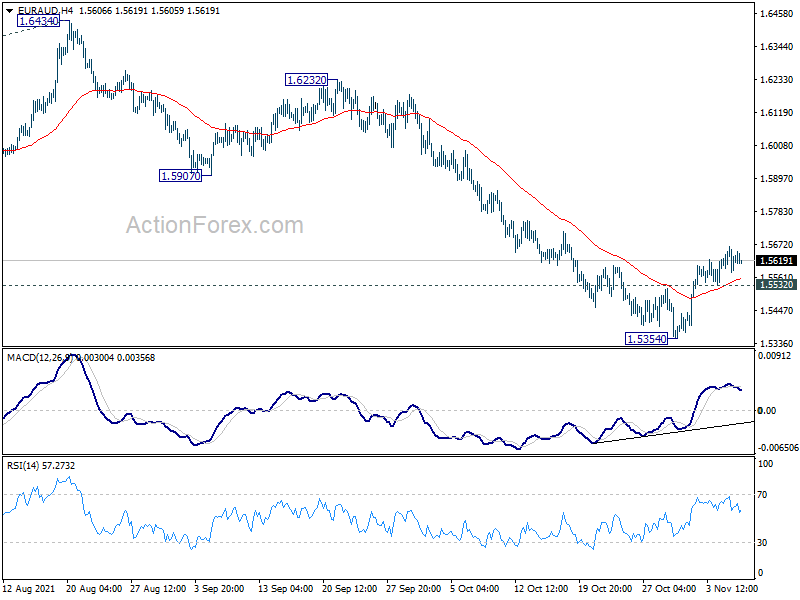Screen dimensions: 800x600
Task: Click the 1.58970 price axis value
Action: (x=777, y=179)
